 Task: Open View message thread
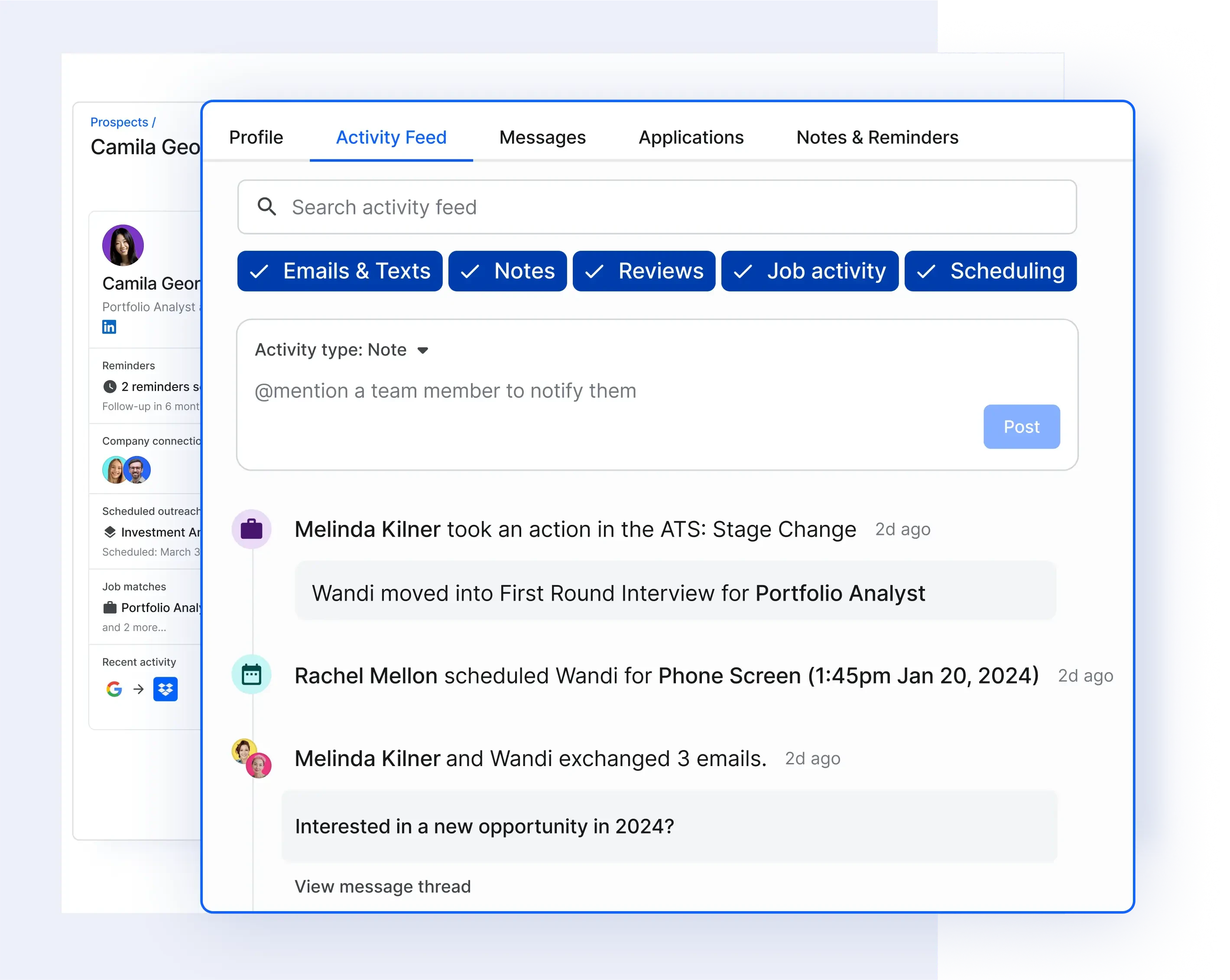(382, 886)
